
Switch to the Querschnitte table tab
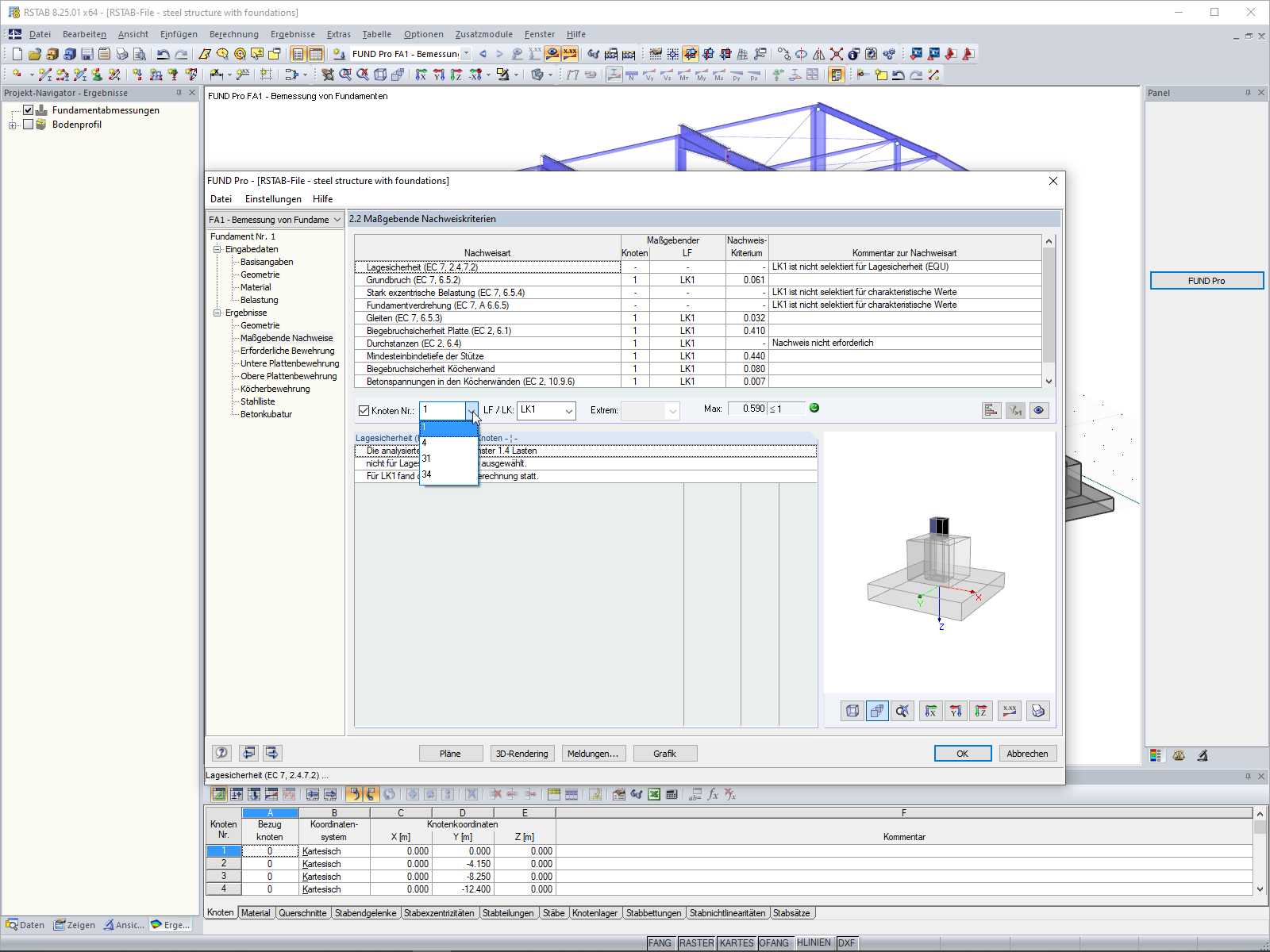[x=302, y=913]
